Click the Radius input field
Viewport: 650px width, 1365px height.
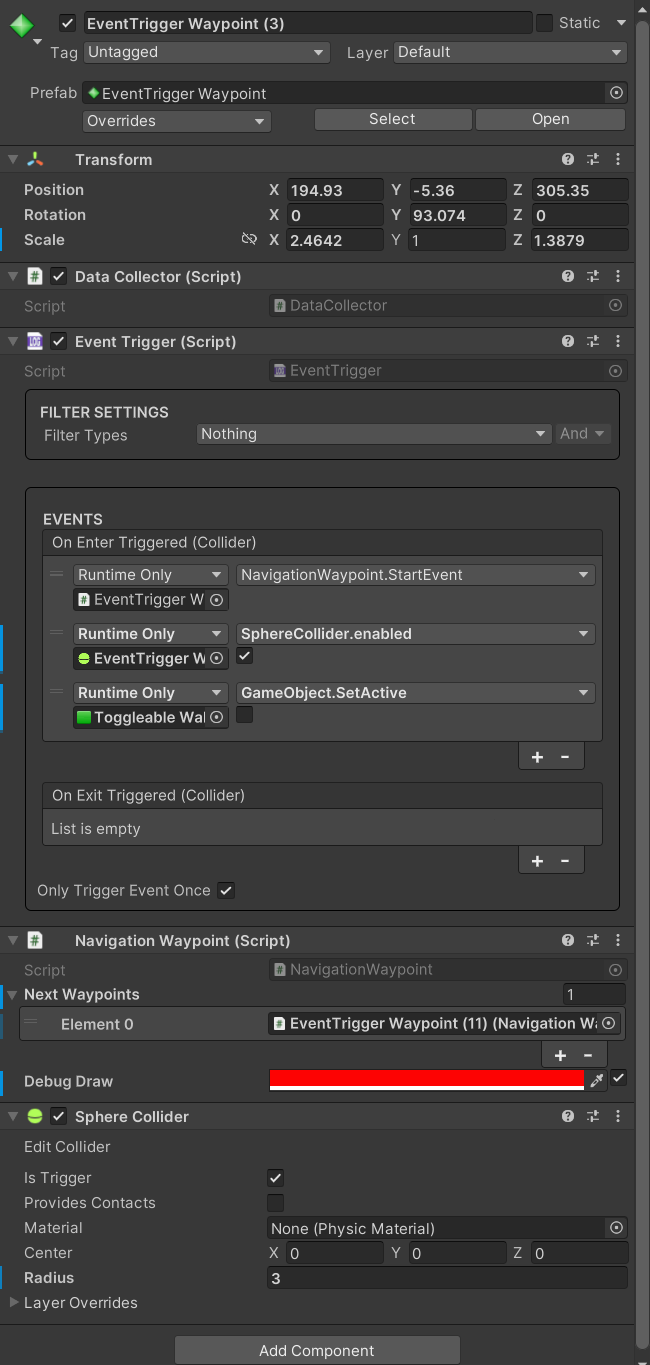[x=447, y=1278]
